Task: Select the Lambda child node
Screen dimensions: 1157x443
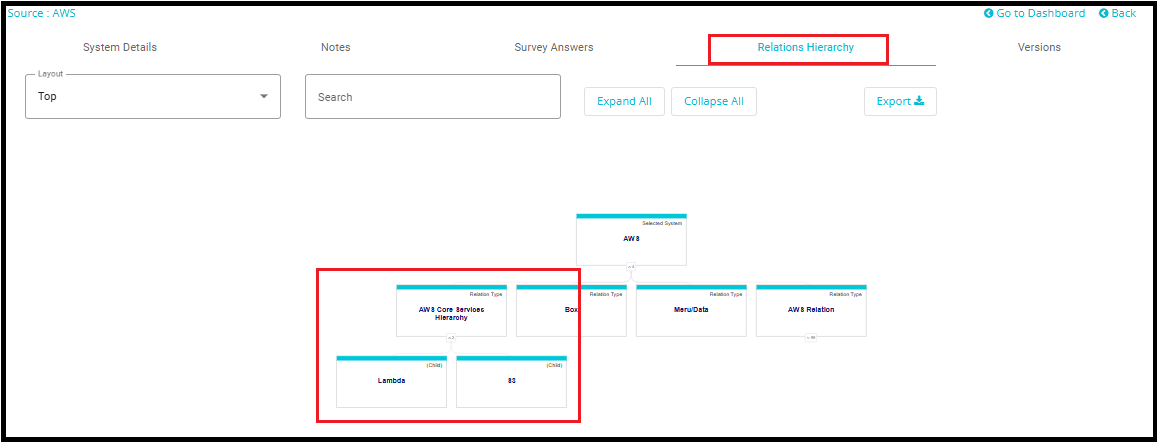Action: pos(391,381)
